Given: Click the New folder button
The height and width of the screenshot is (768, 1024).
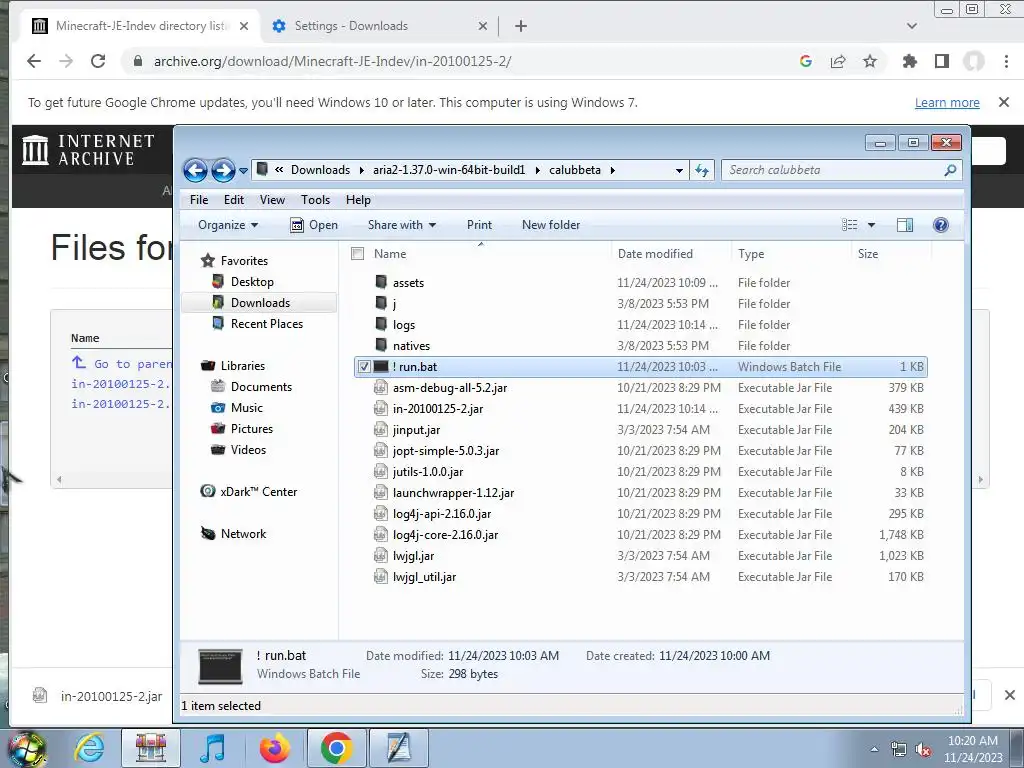Looking at the screenshot, I should [x=551, y=225].
